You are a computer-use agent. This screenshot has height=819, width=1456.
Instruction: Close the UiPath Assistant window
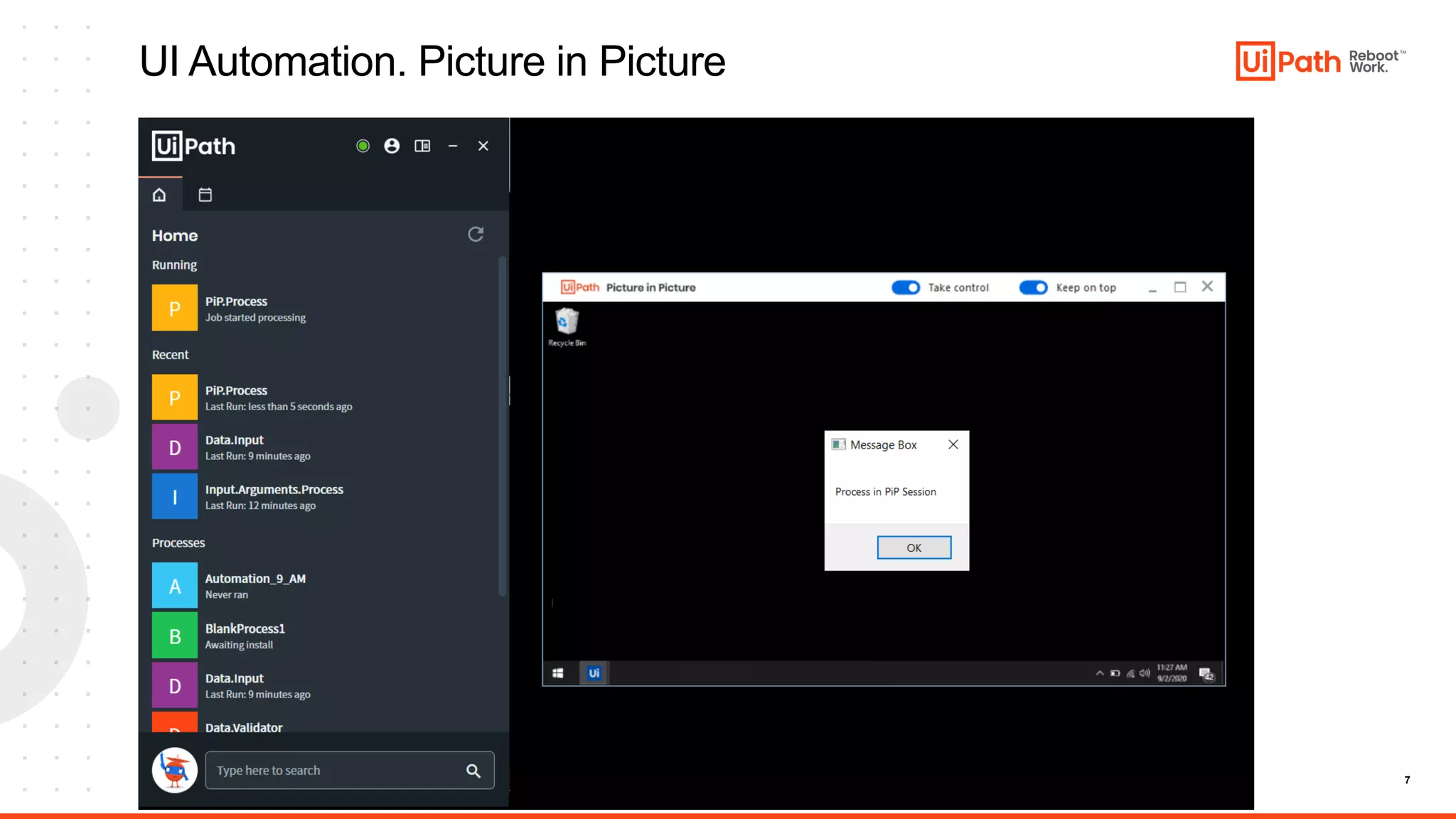tap(483, 146)
